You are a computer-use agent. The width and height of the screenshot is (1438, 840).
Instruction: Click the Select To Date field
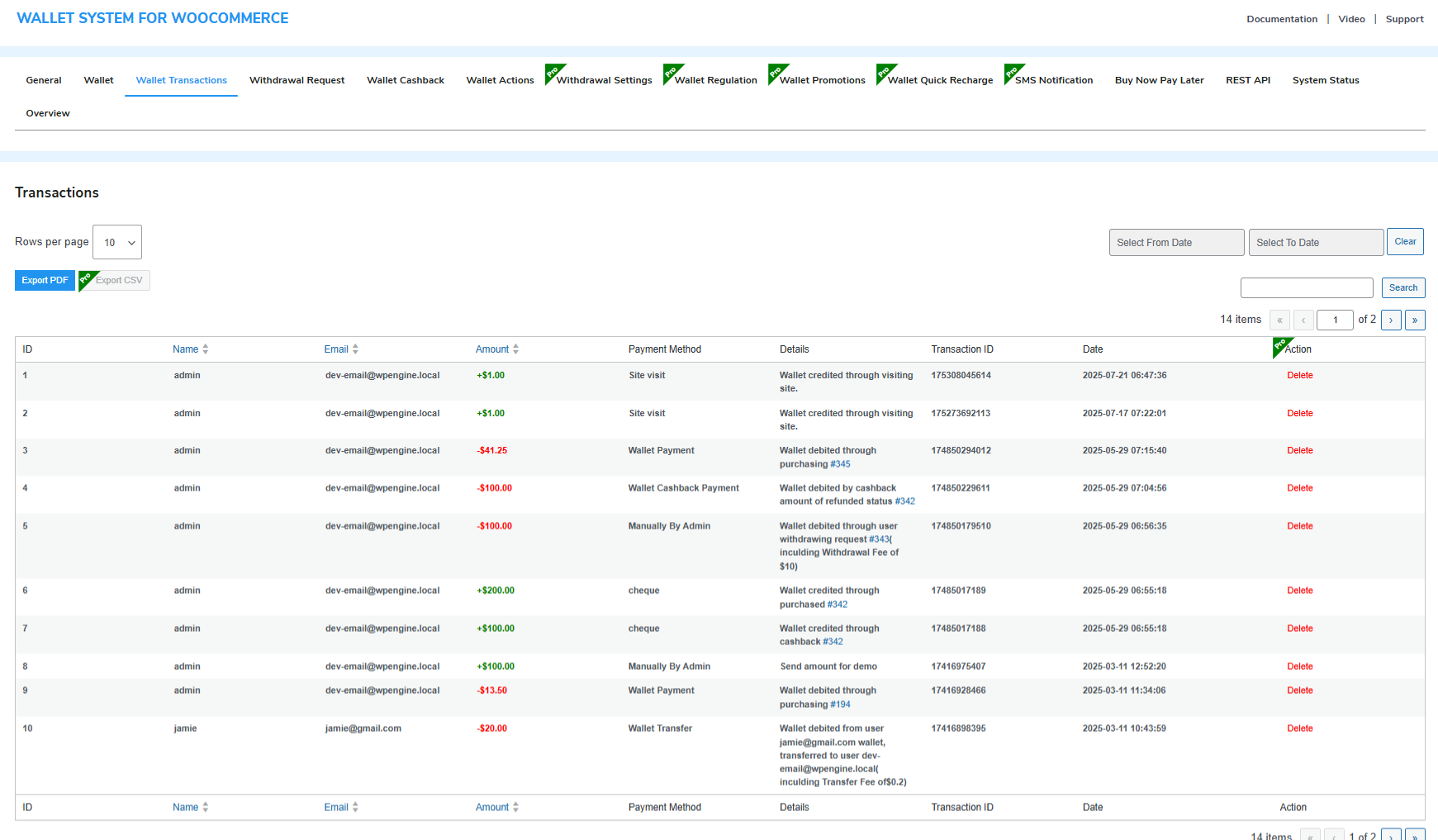[x=1316, y=242]
